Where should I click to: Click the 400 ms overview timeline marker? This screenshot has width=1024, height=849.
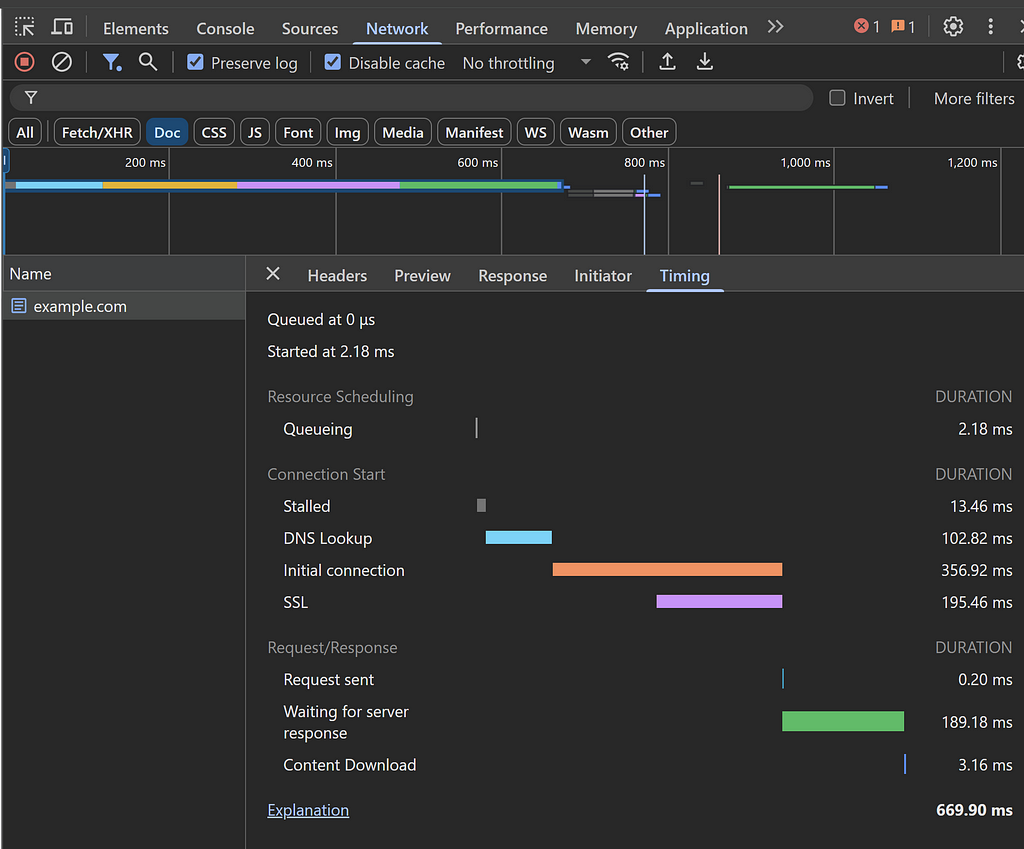(x=312, y=162)
